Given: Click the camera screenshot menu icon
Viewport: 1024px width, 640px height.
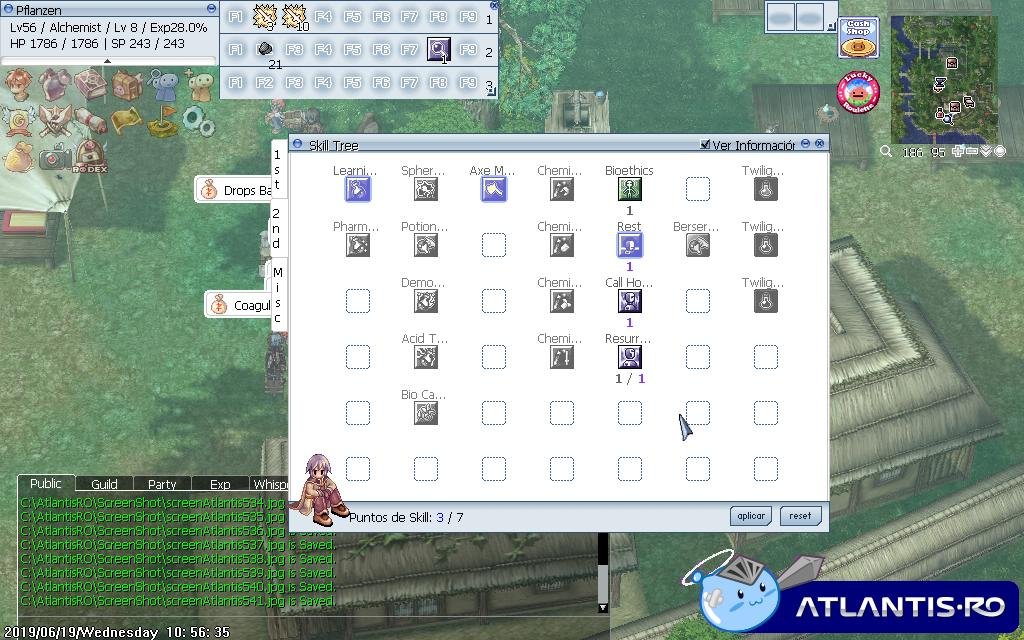Looking at the screenshot, I should 55,157.
